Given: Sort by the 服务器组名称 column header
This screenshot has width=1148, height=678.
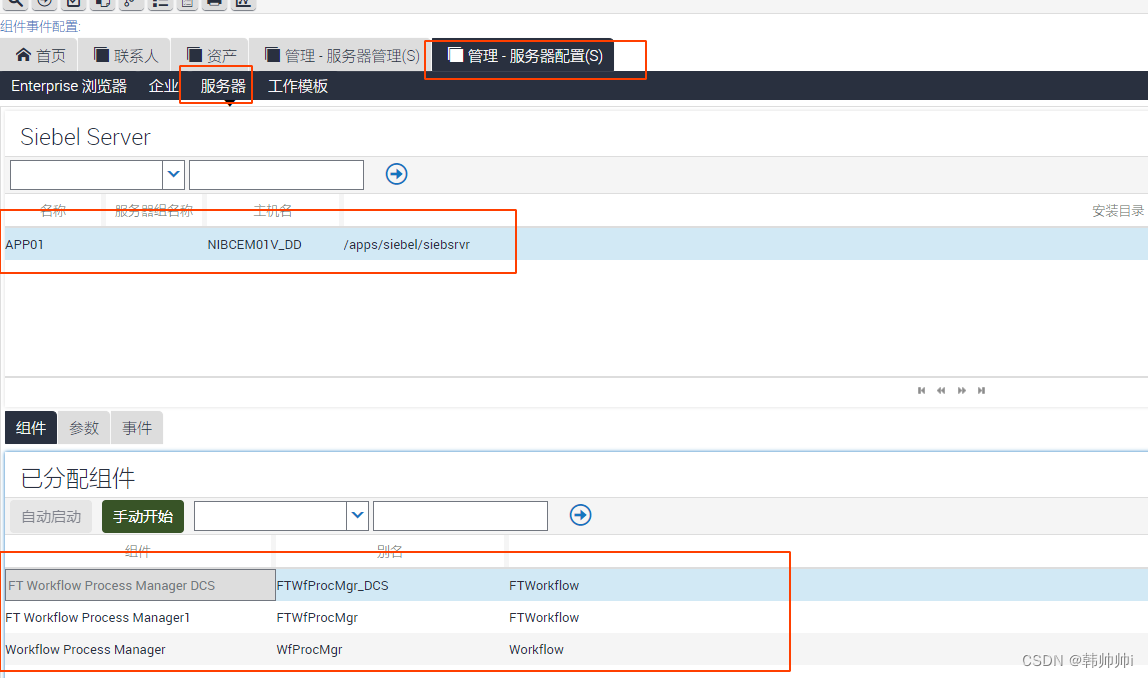Looking at the screenshot, I should tap(154, 211).
